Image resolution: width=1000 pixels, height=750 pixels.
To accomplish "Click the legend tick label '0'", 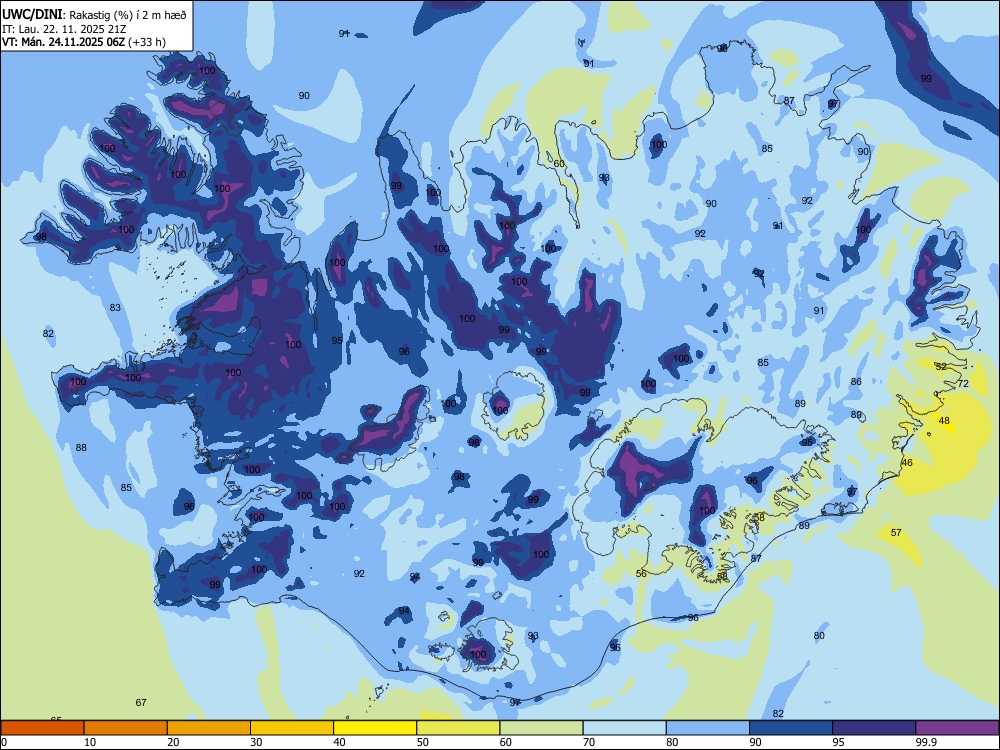I will [x=4, y=742].
